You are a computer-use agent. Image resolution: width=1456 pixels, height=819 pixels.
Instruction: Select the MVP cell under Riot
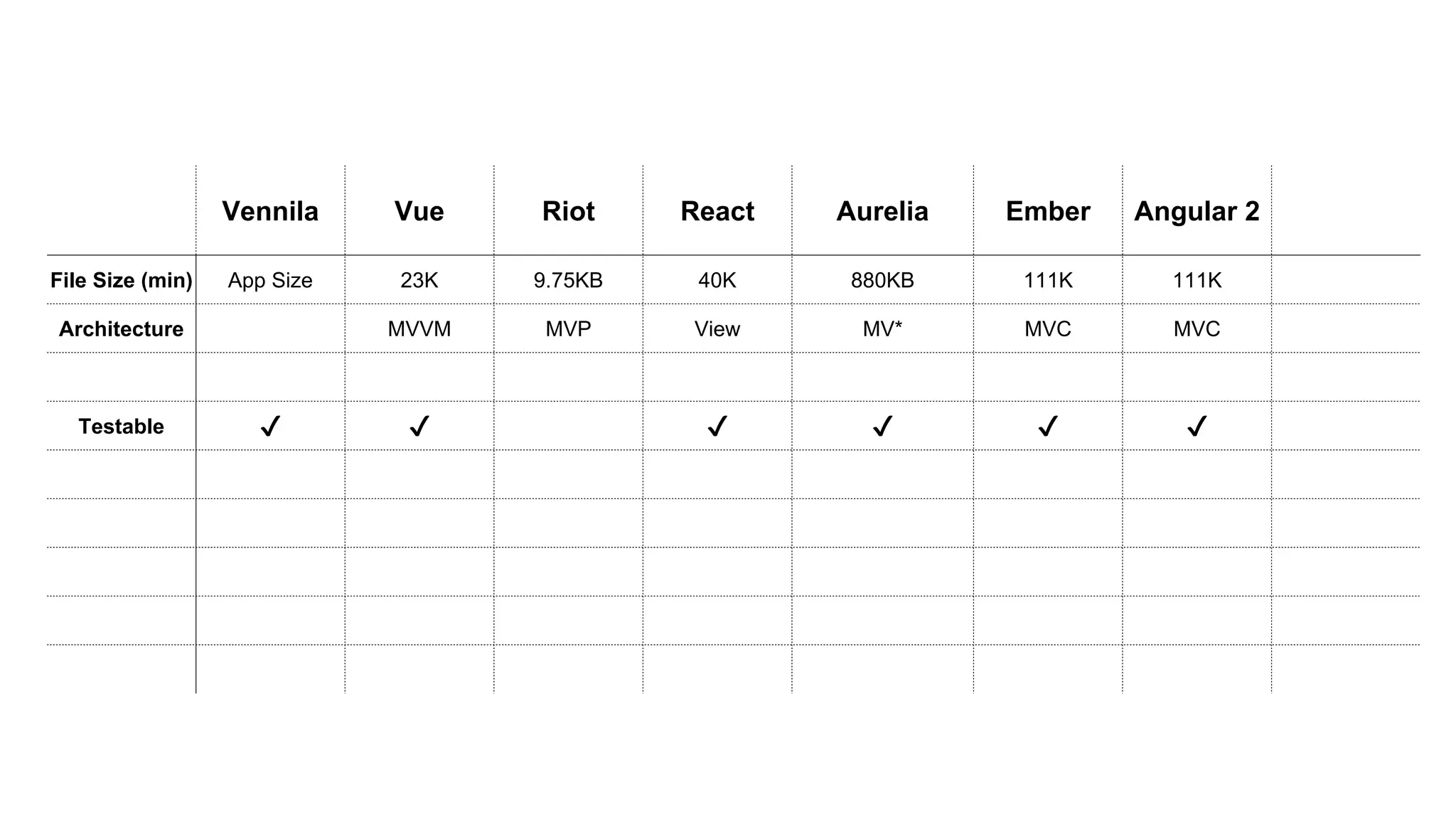568,328
